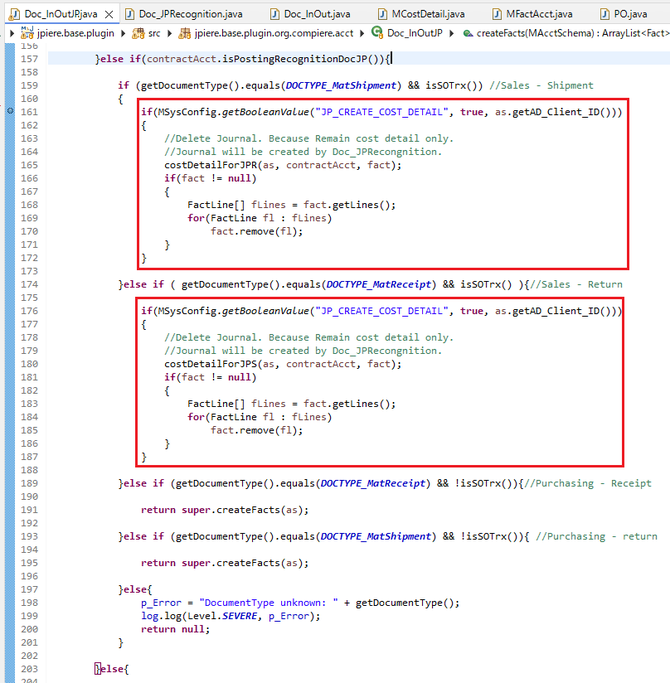Viewport: 670px width, 683px height.
Task: Click Java file icon on MFactAcct.java tab
Action: tap(497, 14)
